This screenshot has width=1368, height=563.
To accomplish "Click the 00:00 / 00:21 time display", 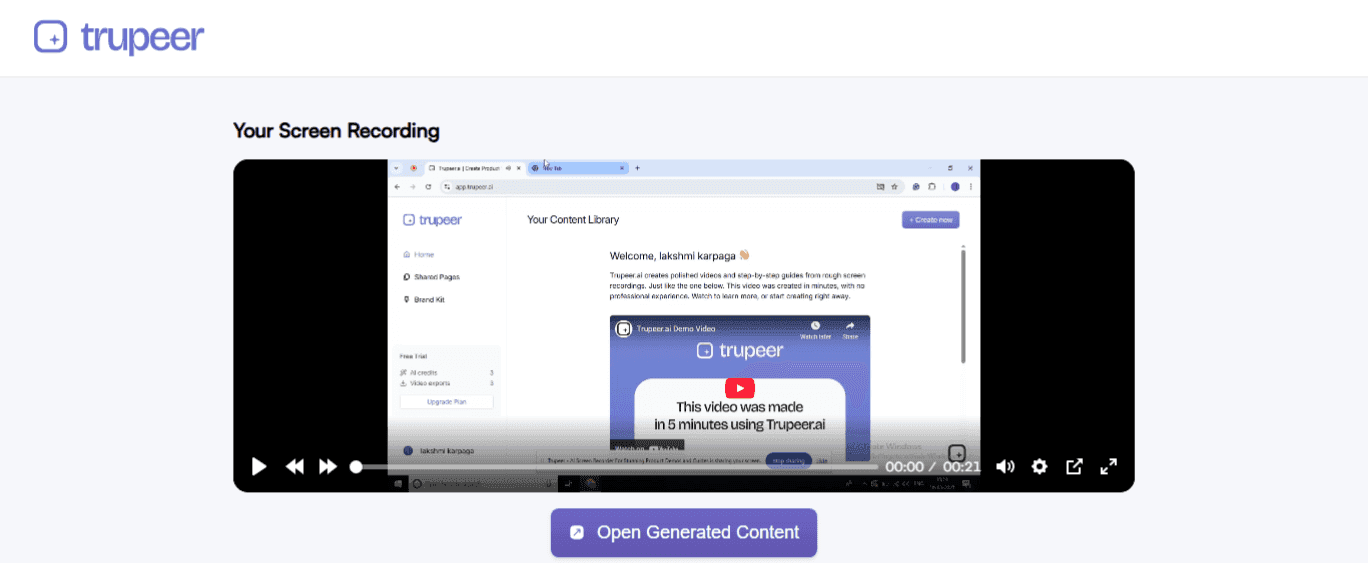I will click(x=933, y=467).
